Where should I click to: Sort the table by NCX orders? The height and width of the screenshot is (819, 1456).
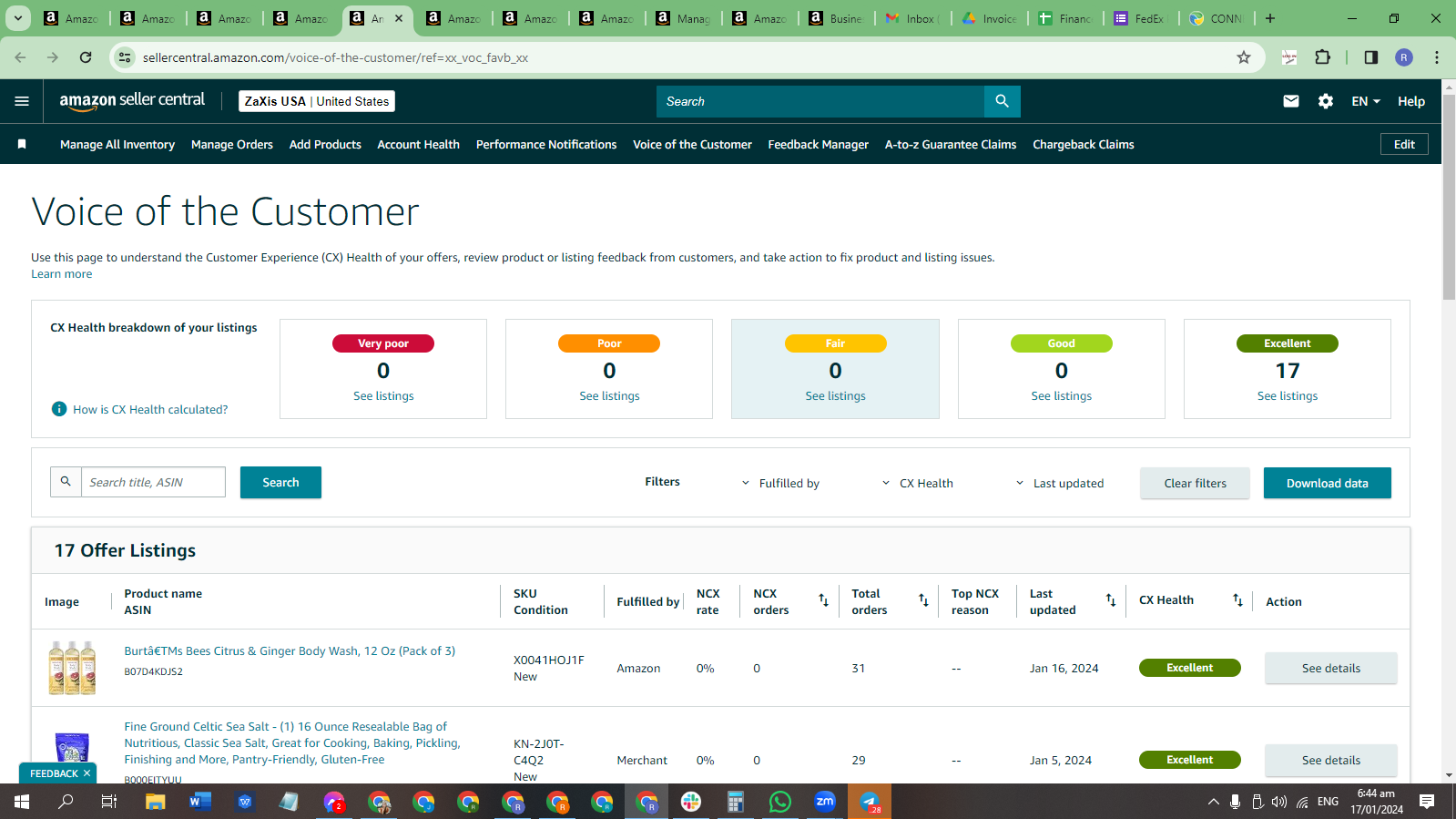823,600
